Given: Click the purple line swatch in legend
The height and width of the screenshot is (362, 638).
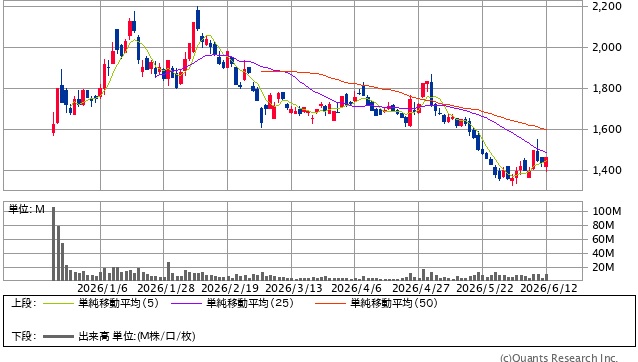Looking at the screenshot, I should point(186,303).
